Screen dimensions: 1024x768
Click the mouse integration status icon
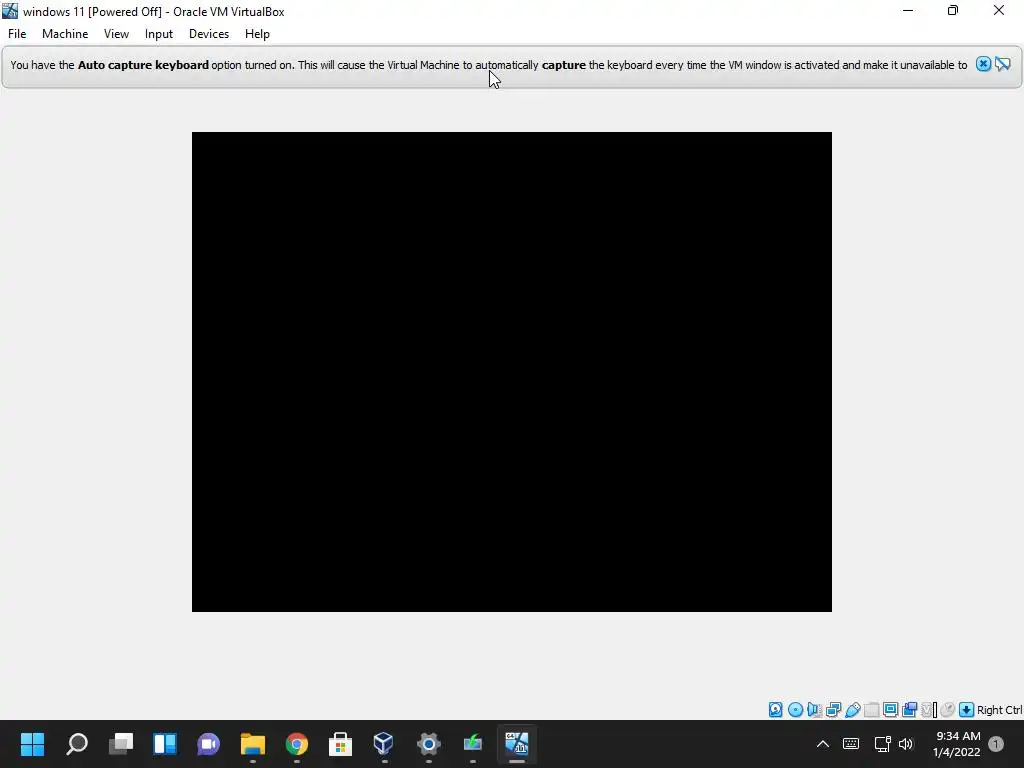pos(948,710)
